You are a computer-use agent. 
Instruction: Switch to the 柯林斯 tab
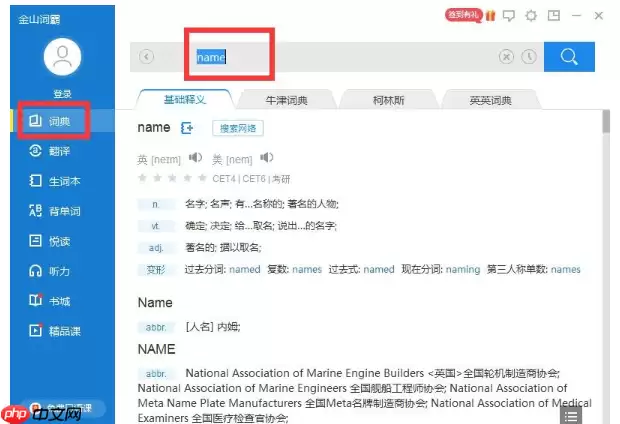[x=389, y=100]
